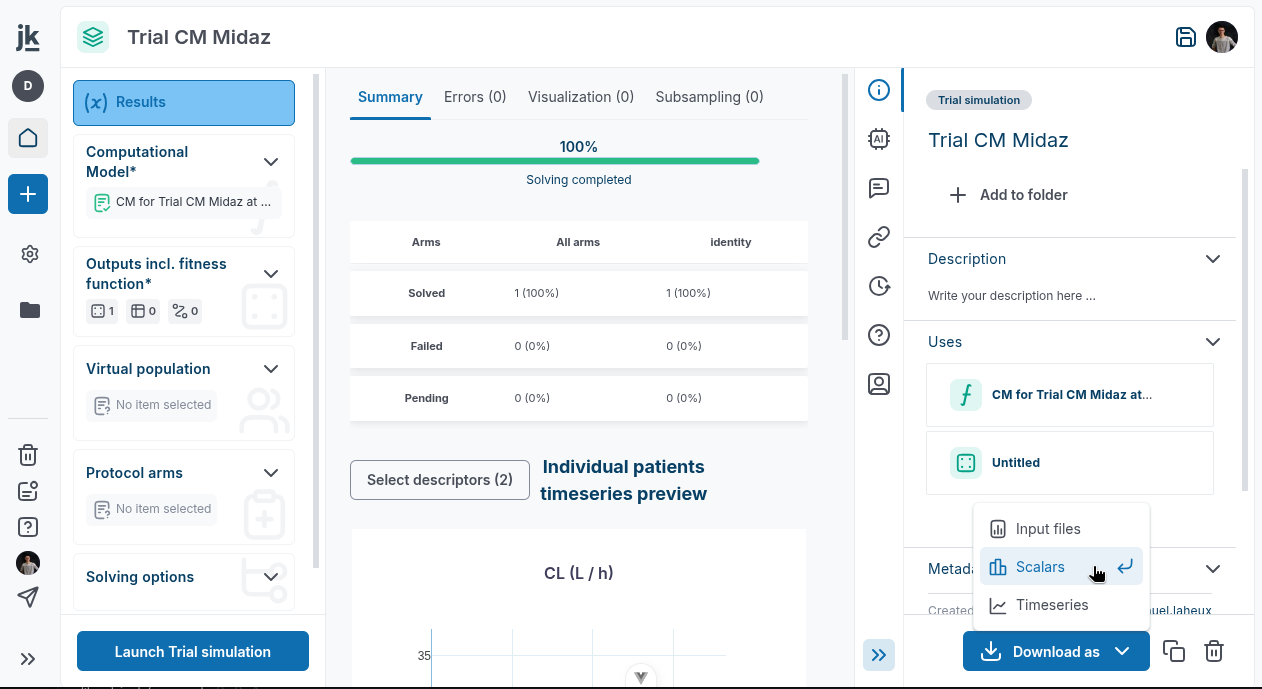Open the version history clock icon
This screenshot has width=1262, height=689.
tap(879, 286)
